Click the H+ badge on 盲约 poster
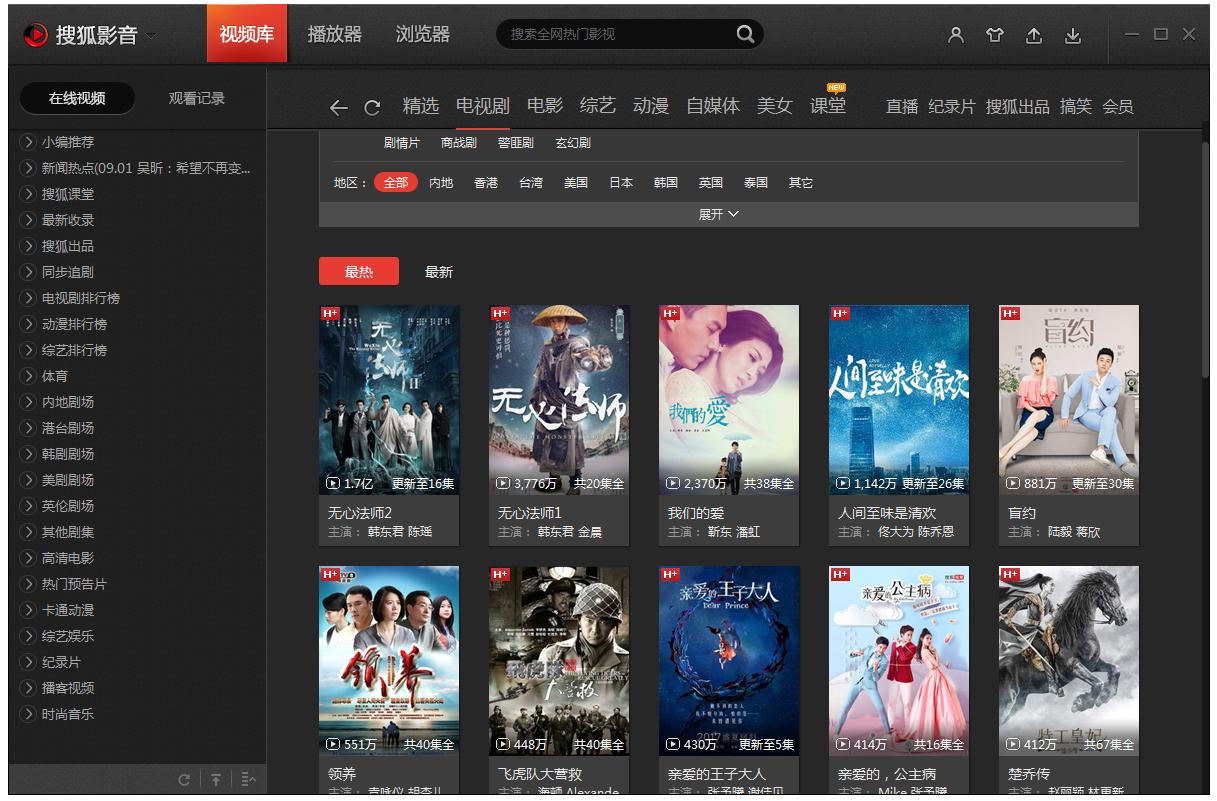1217x801 pixels. (1010, 313)
